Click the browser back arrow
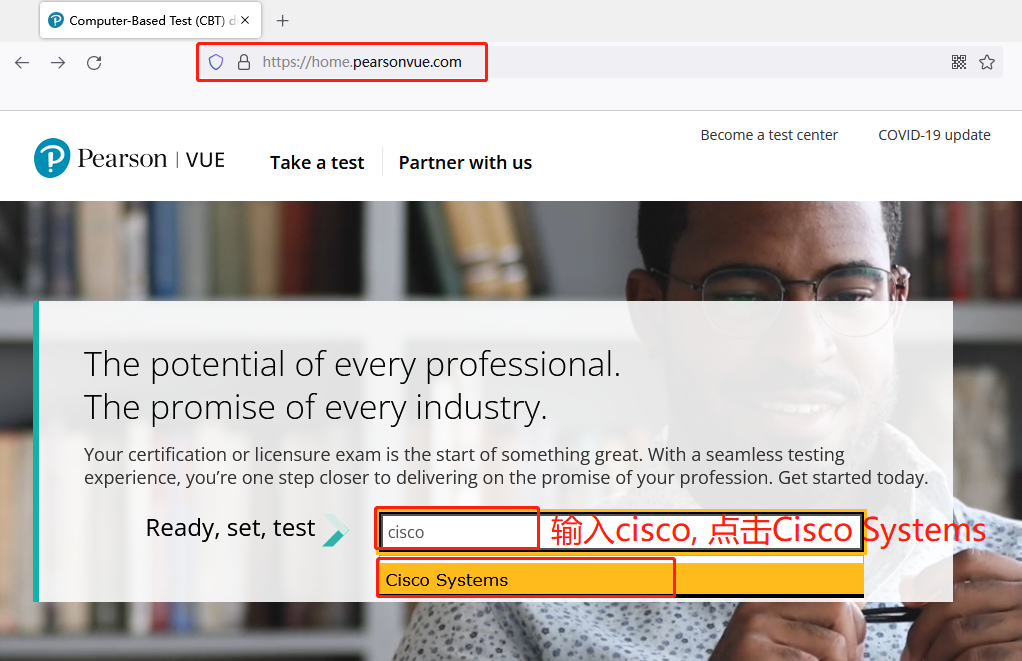Screen dimensions: 1022x661 coord(22,62)
